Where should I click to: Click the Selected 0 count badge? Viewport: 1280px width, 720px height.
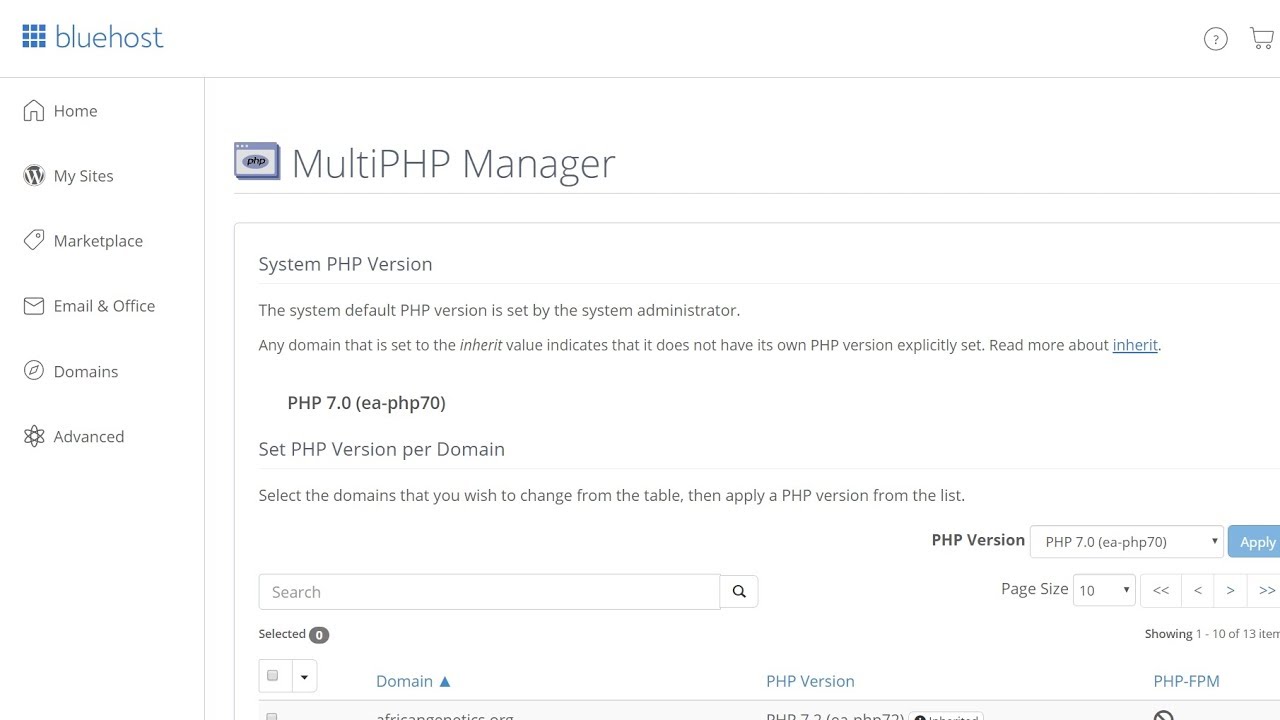318,635
